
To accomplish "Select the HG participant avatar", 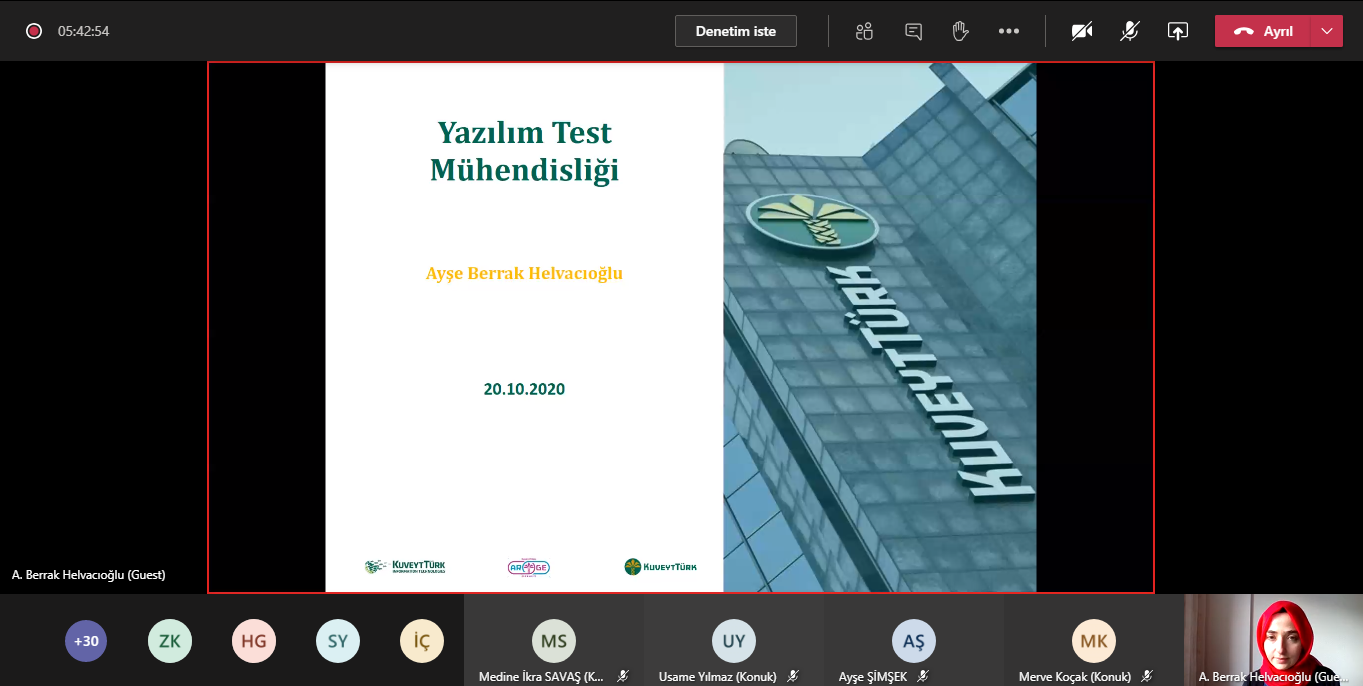I will (x=254, y=641).
